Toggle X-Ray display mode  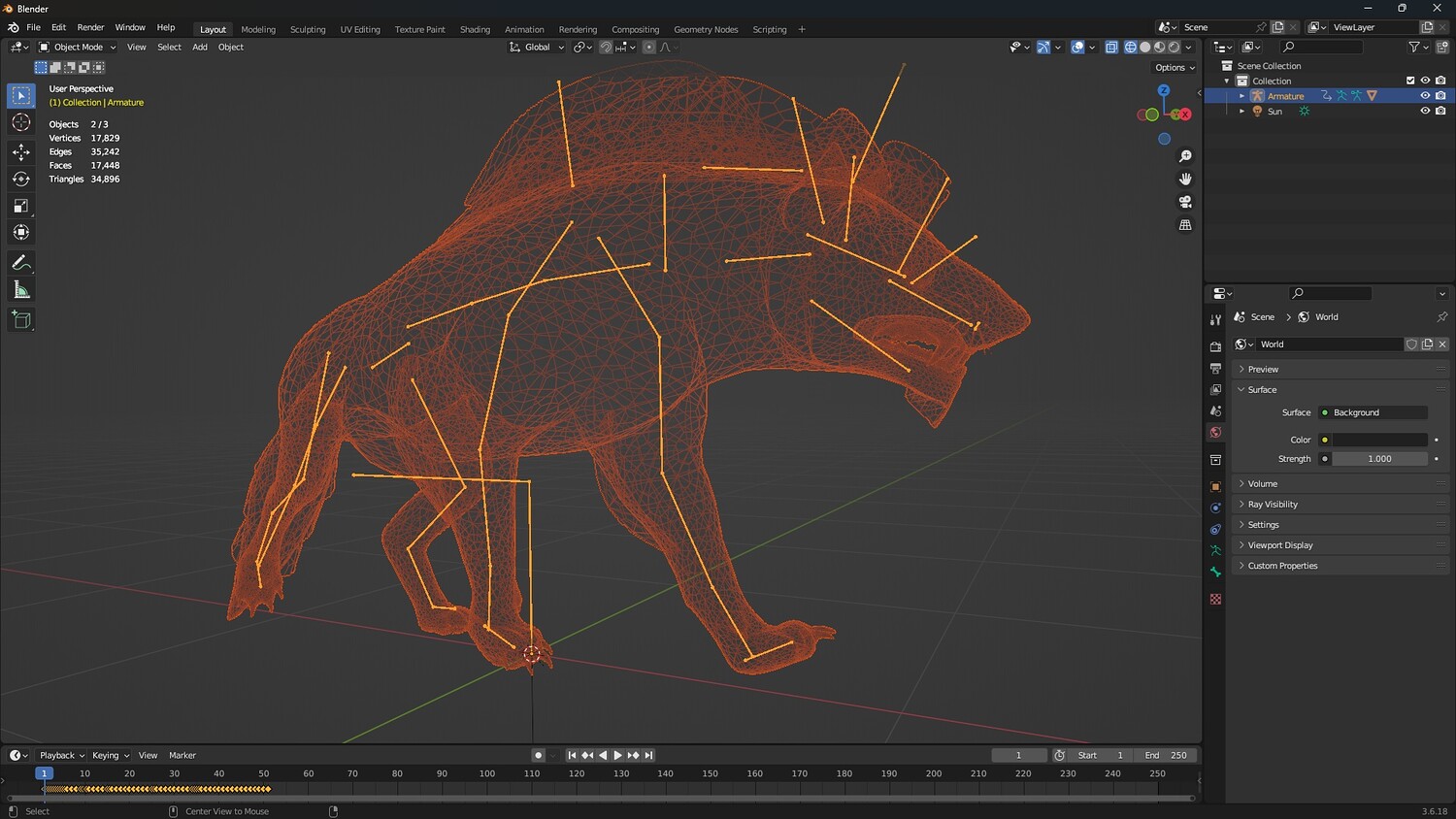[1111, 47]
